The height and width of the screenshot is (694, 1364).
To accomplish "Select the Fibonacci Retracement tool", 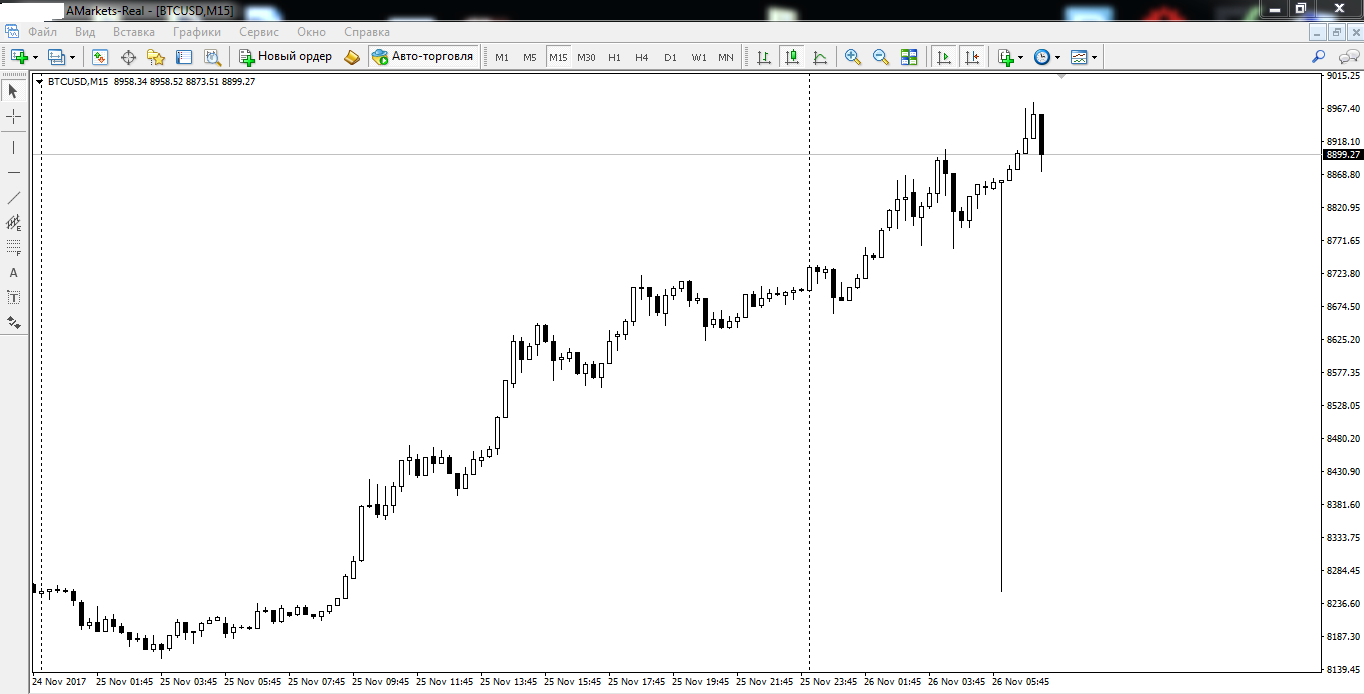I will pyautogui.click(x=13, y=247).
